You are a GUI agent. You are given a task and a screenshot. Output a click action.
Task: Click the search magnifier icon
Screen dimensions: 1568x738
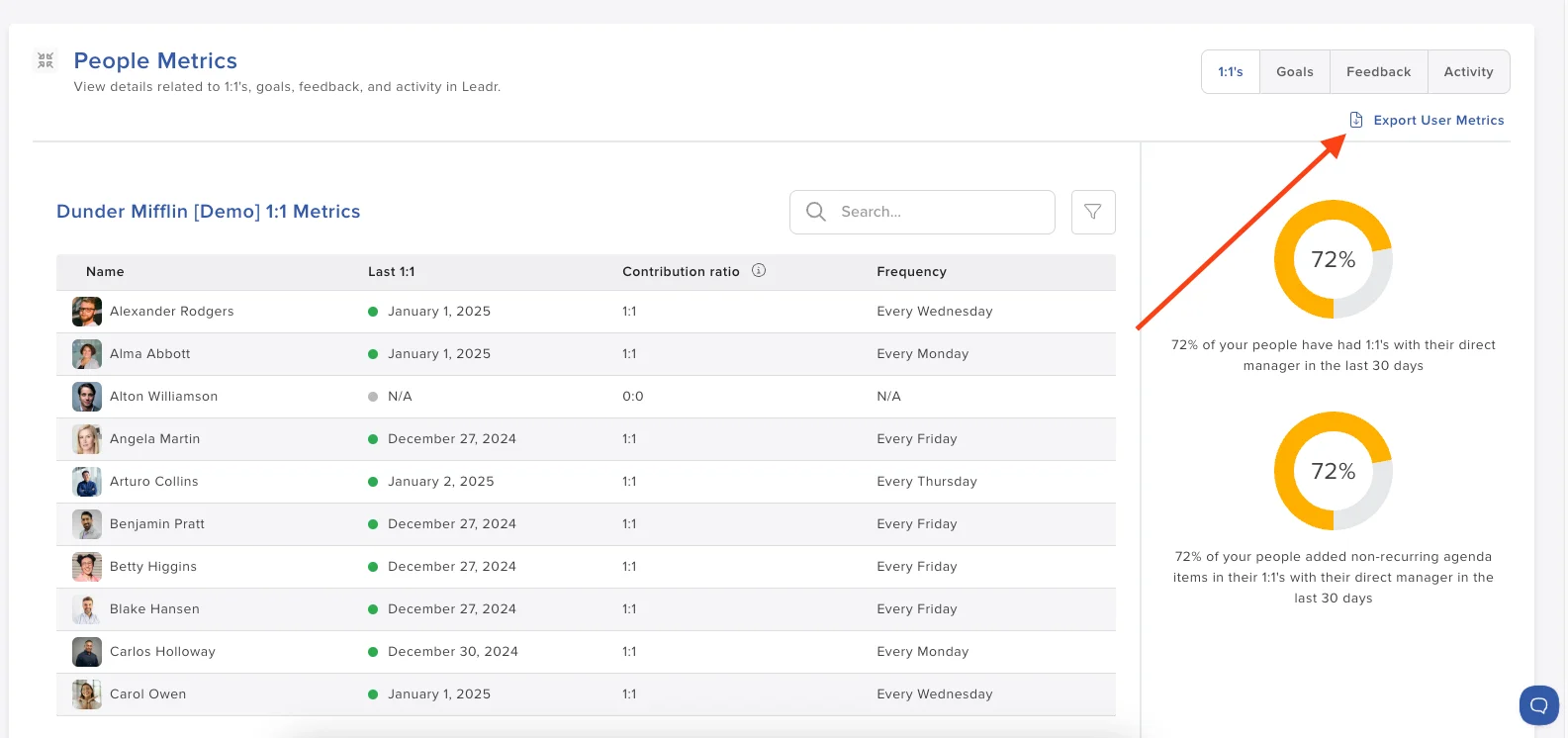point(816,212)
